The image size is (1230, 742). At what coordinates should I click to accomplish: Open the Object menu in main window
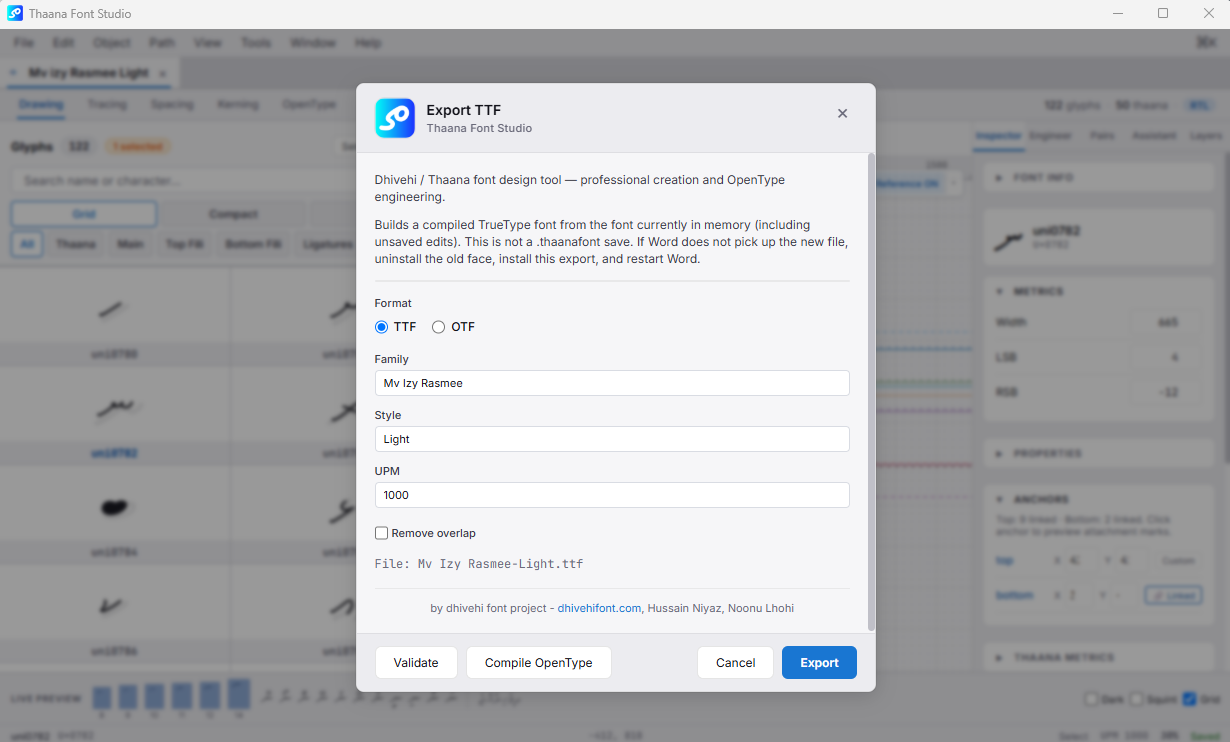click(x=112, y=43)
